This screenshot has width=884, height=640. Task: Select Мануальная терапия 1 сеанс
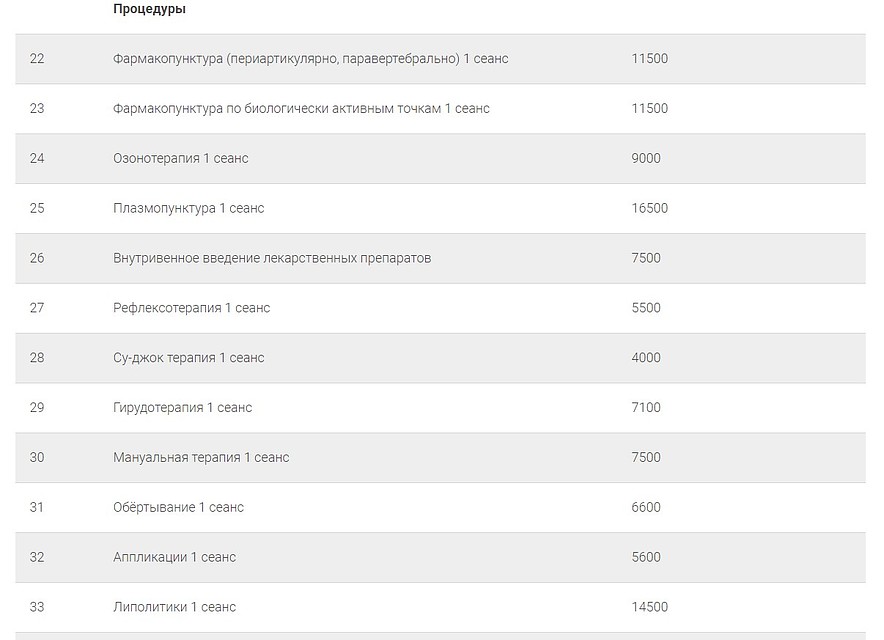(x=201, y=457)
